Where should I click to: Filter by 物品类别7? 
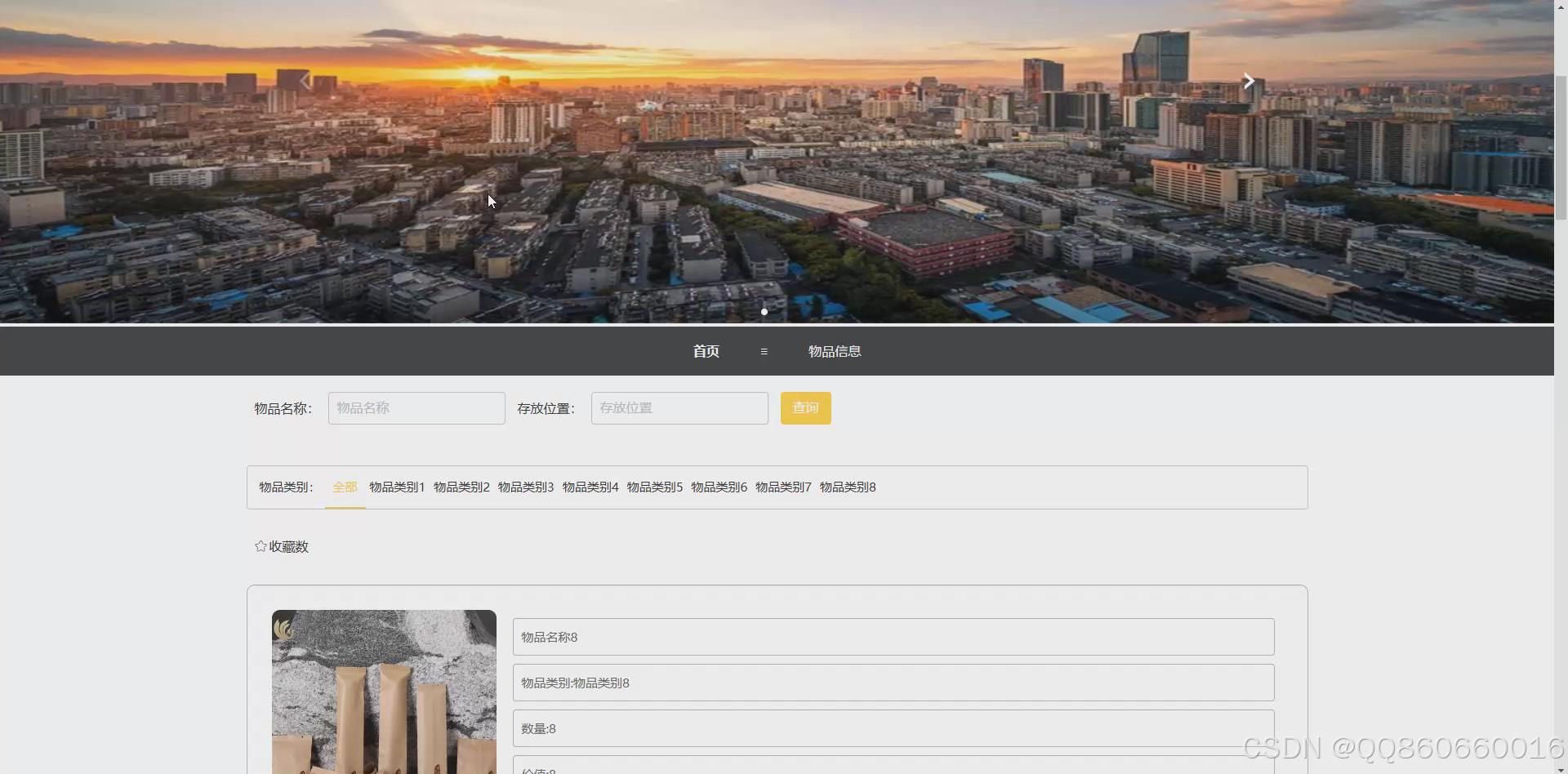[x=784, y=487]
